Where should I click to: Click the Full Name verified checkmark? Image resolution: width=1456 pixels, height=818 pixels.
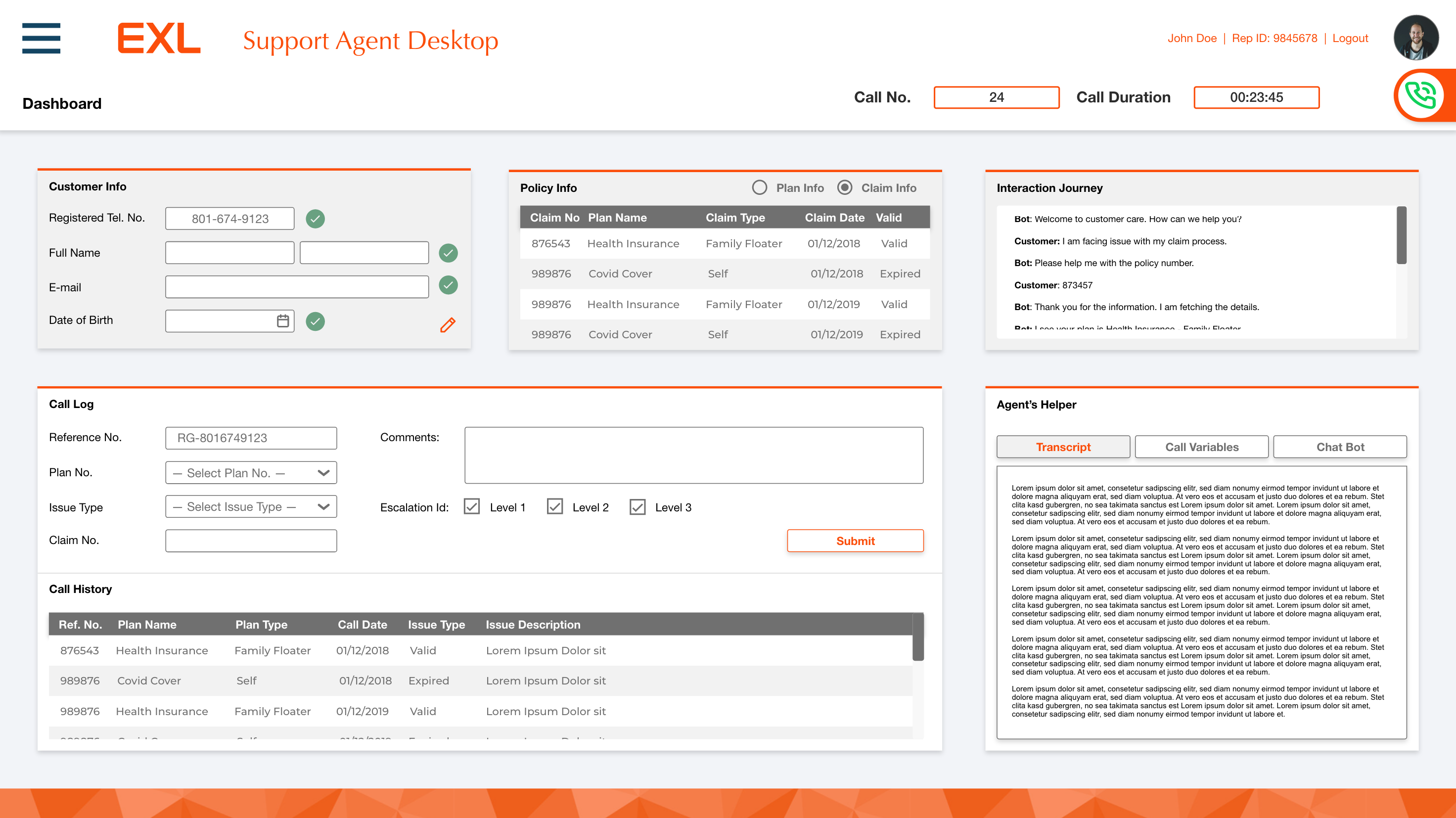[448, 253]
